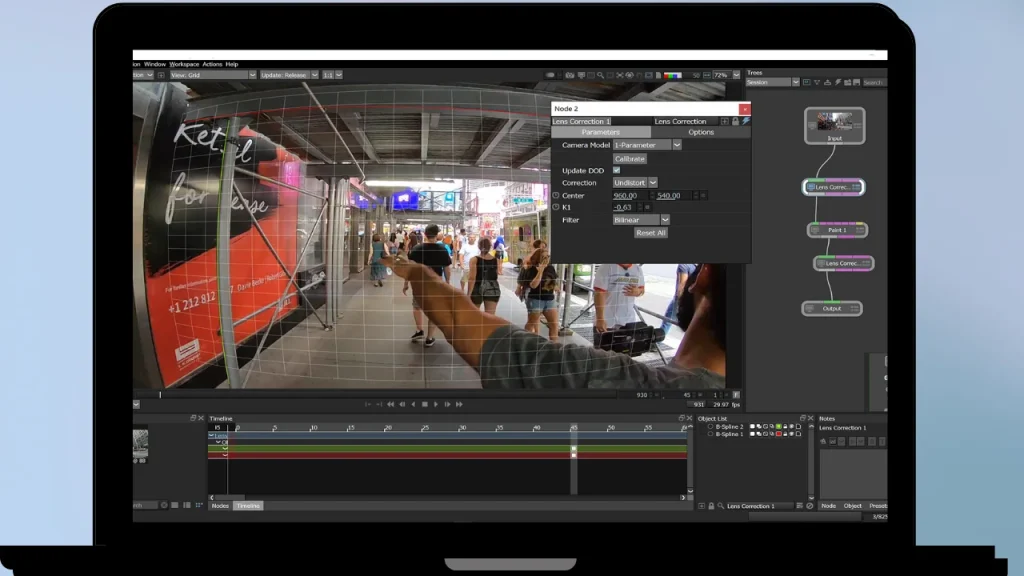The height and width of the screenshot is (576, 1024).
Task: Click the magnifier zoom icon in viewer toolbar
Action: point(600,75)
